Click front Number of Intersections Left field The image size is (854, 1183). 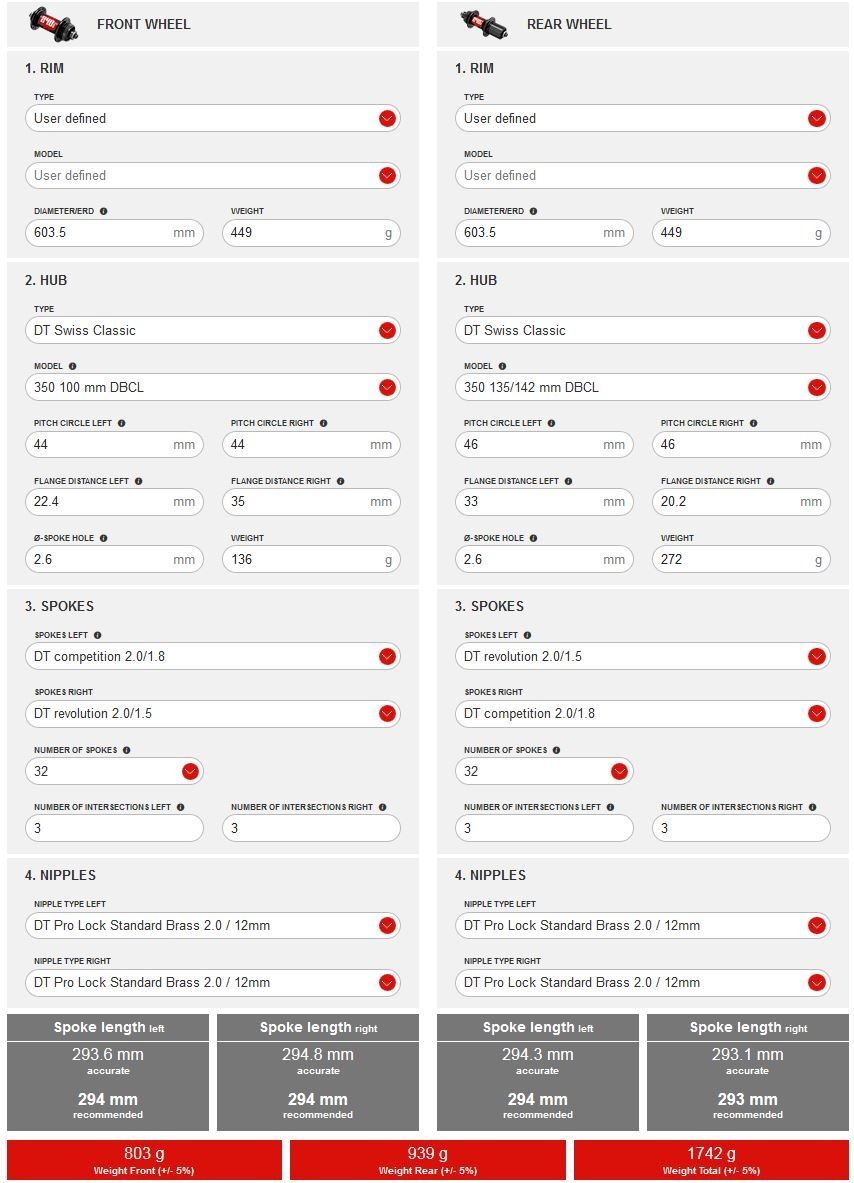coord(114,828)
